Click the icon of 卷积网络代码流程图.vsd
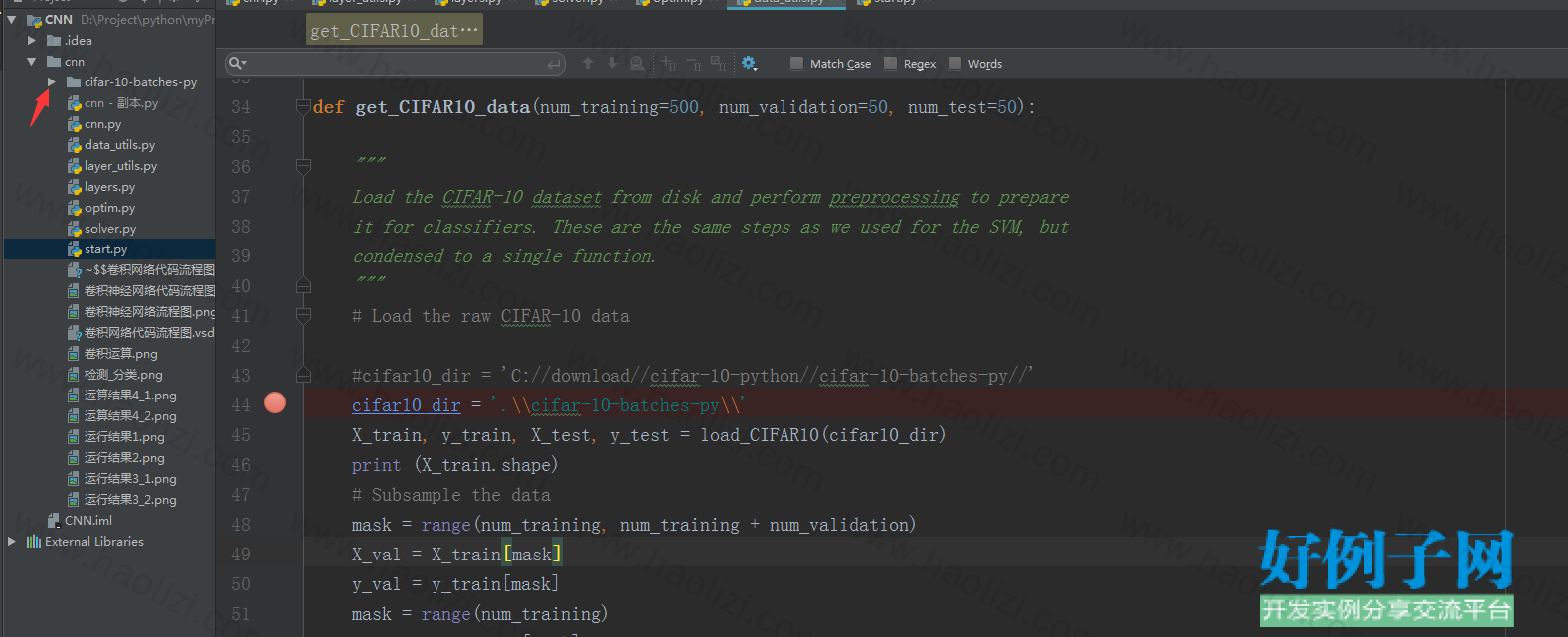The height and width of the screenshot is (637, 1568). click(x=74, y=333)
